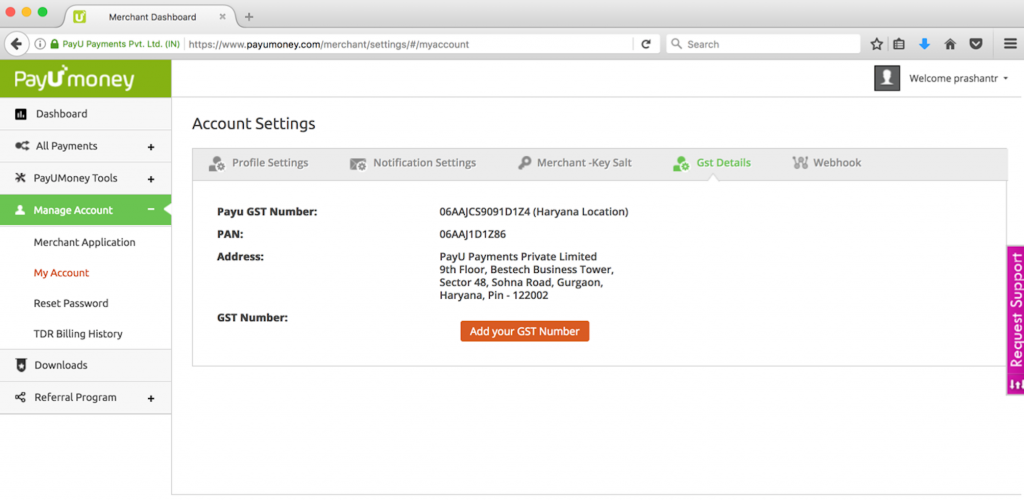Viewport: 1024px width, 500px height.
Task: Select the Gst Details tab
Action: (x=712, y=163)
